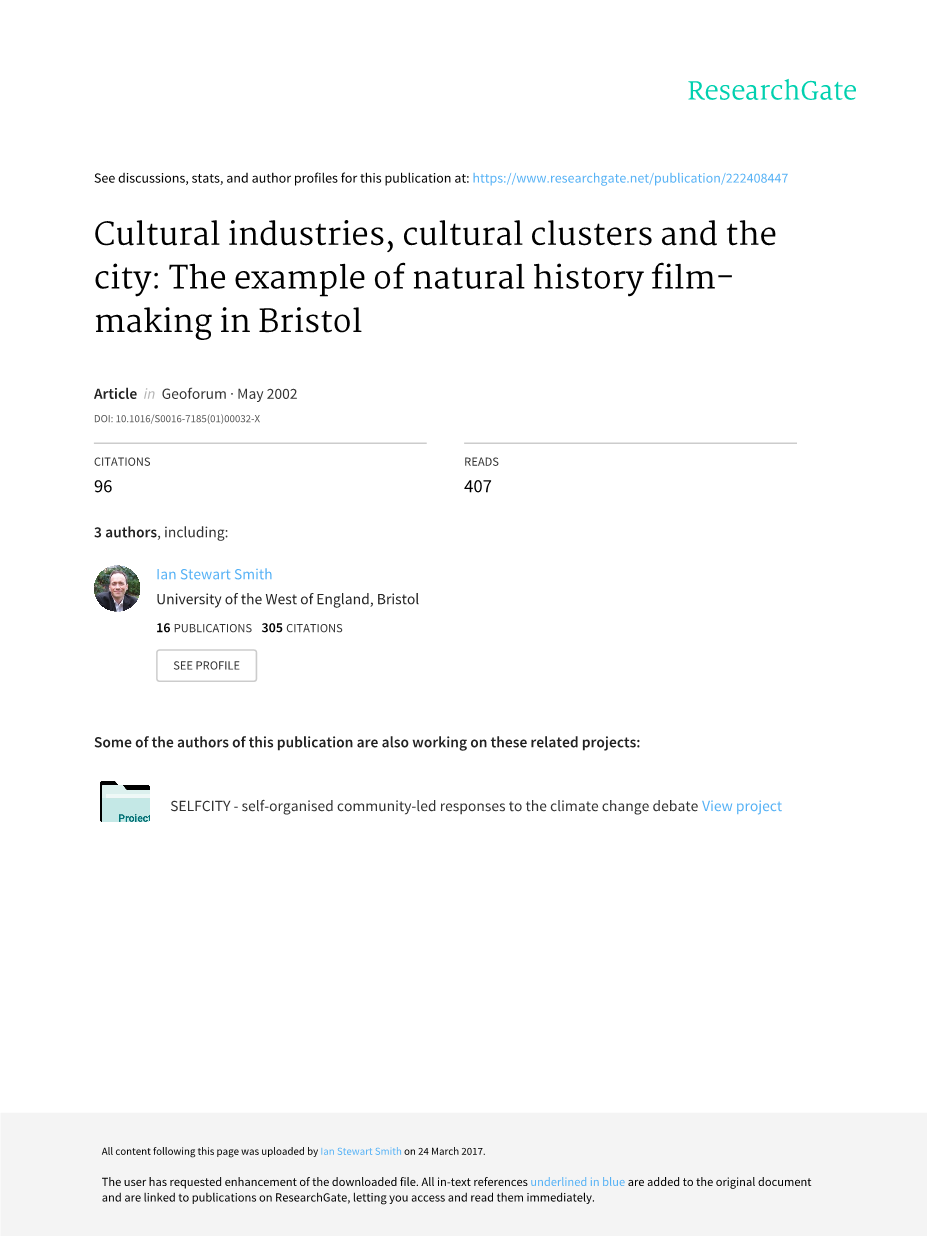Select the Geoforum journal name
Screen dimensions: 927x1236
pos(194,394)
